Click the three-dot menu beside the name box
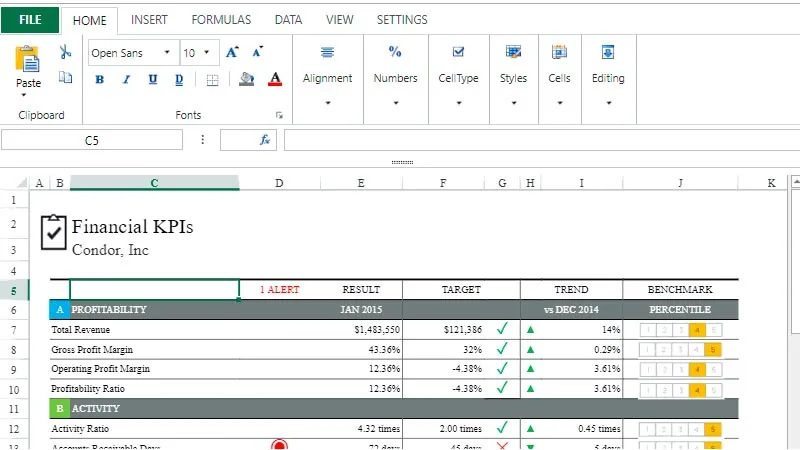The image size is (800, 450). (x=203, y=140)
